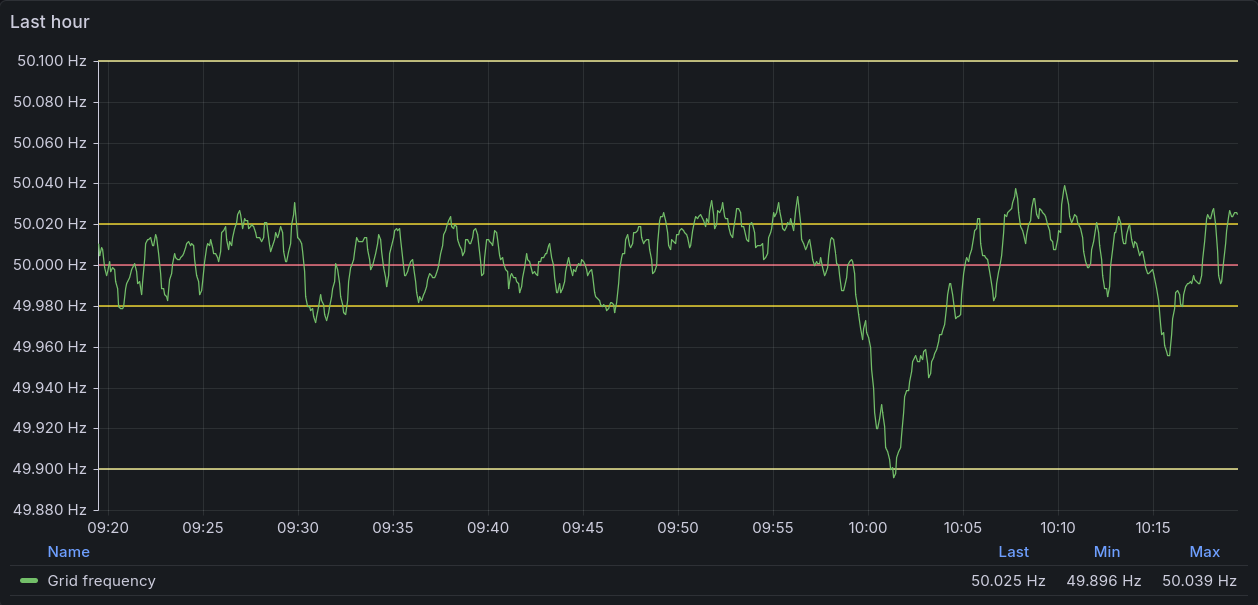Click the 10:15 time axis label

(1153, 527)
